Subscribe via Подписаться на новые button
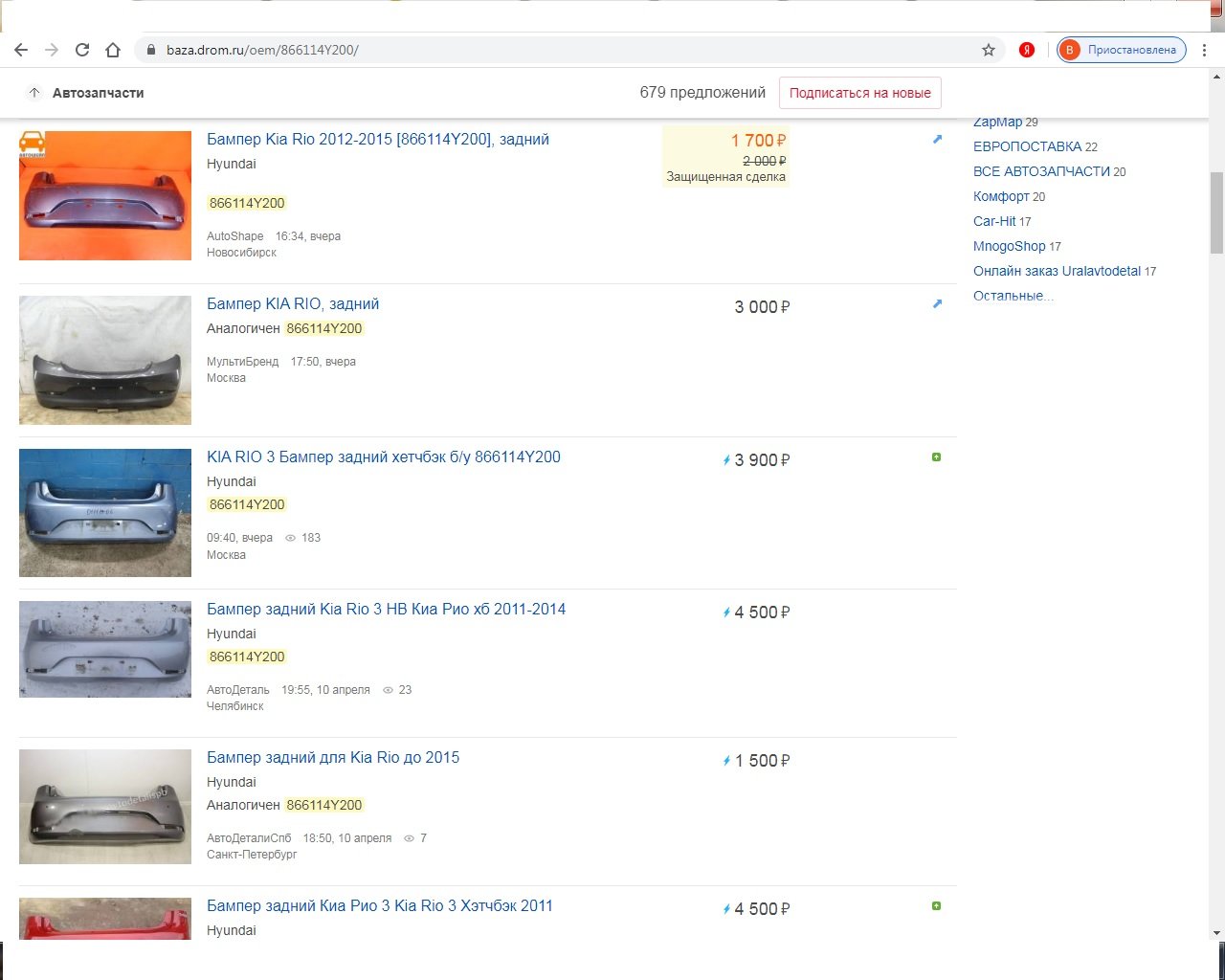The height and width of the screenshot is (980, 1225). (x=860, y=93)
